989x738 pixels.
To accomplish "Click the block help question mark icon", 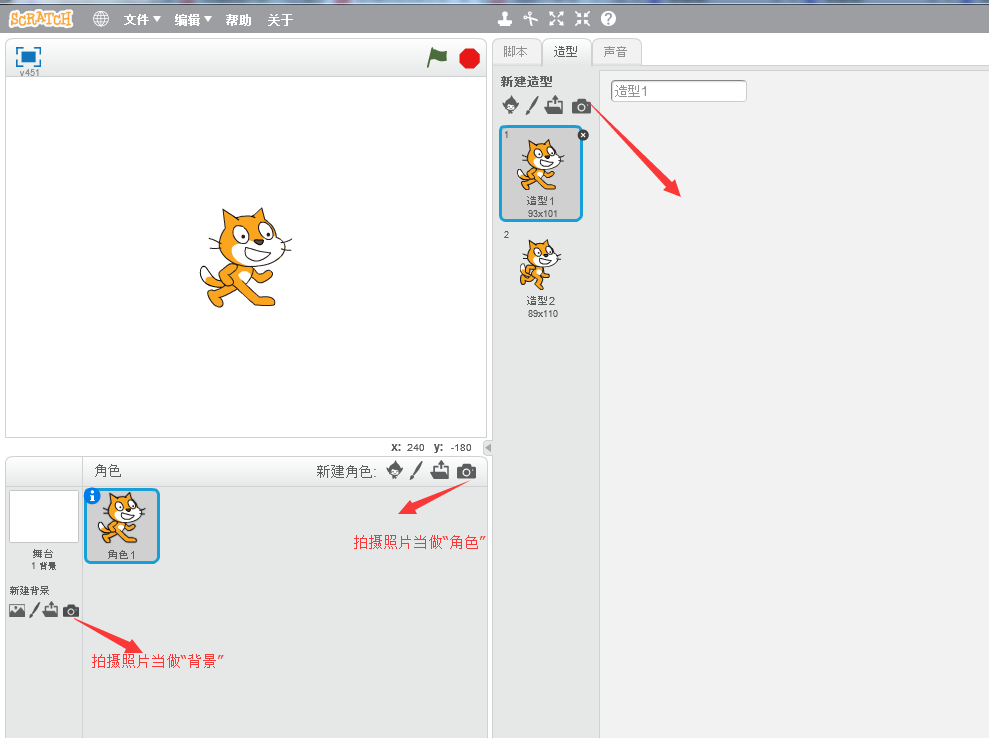I will [x=608, y=19].
